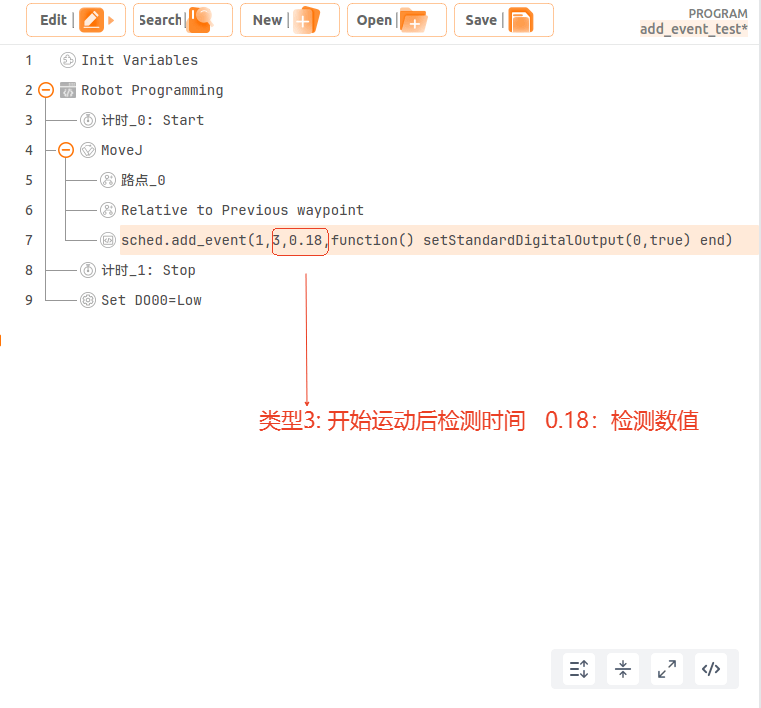761x708 pixels.
Task: Select the sched.add_event script line
Action: [439, 240]
